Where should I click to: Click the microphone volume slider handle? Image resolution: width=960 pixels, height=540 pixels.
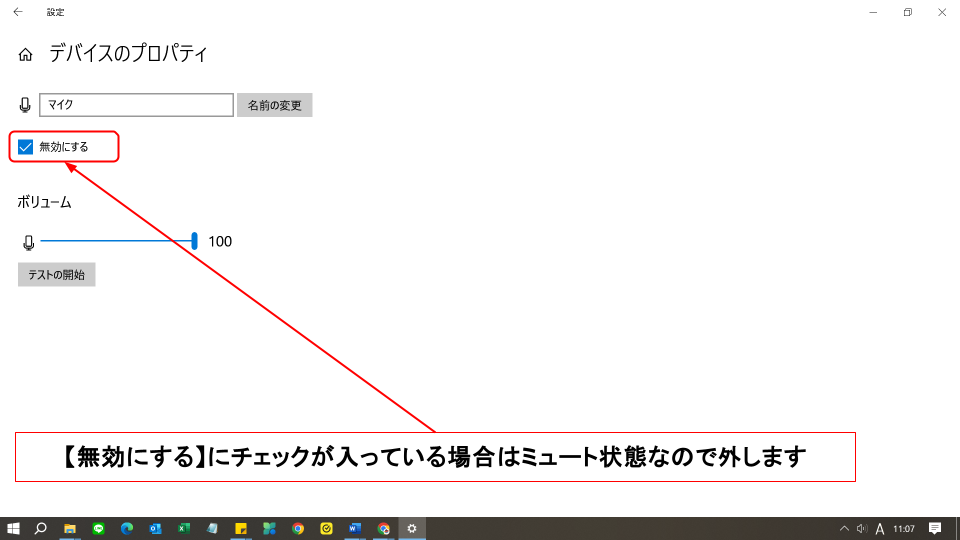(x=194, y=241)
